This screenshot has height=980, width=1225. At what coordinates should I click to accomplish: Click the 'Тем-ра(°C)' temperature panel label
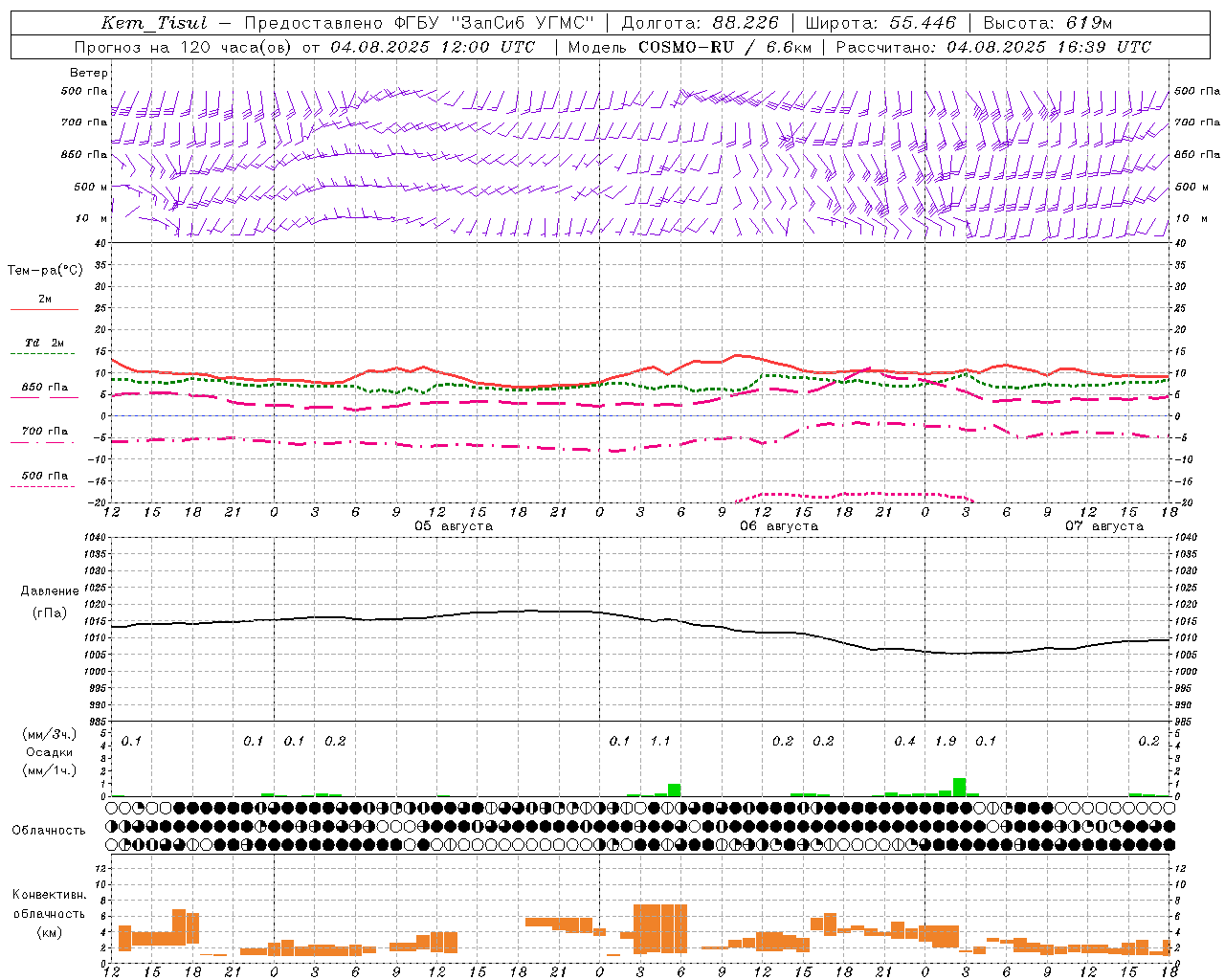click(x=45, y=271)
